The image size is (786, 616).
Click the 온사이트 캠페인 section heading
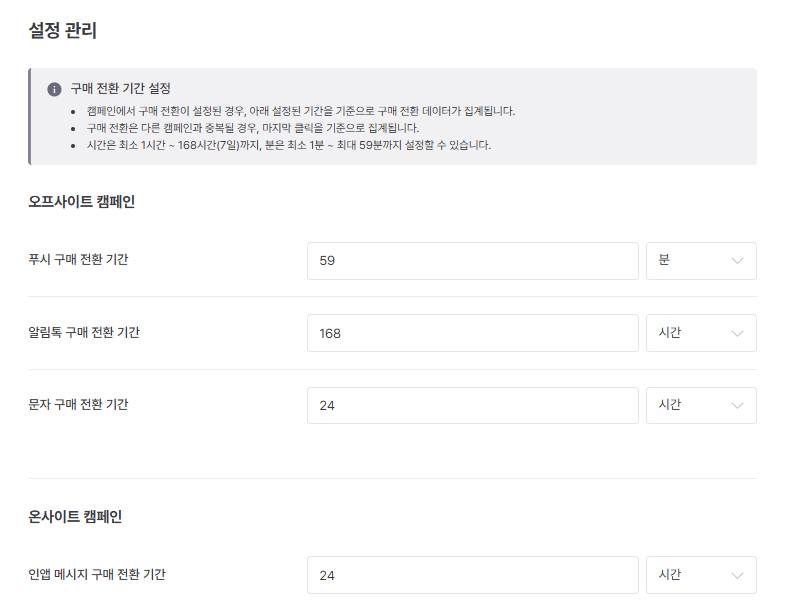(75, 517)
